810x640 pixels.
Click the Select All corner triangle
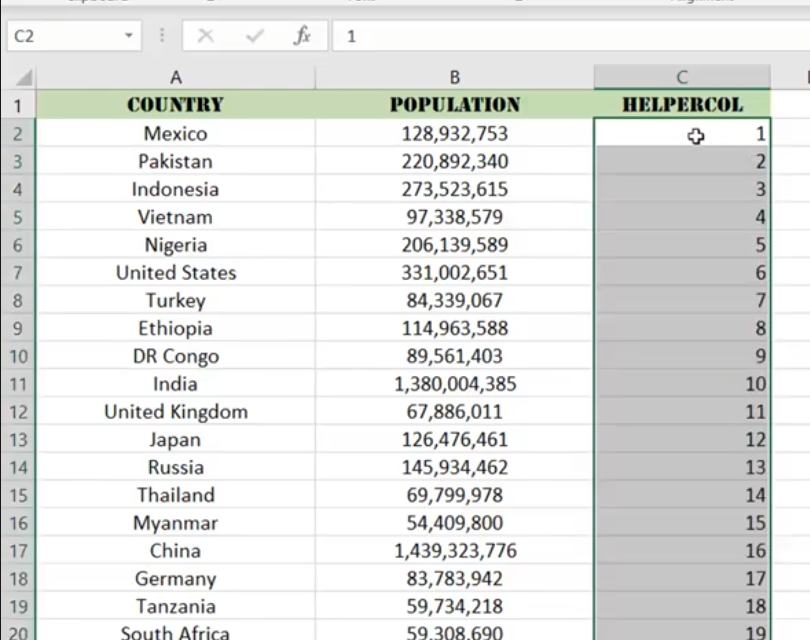[24, 77]
